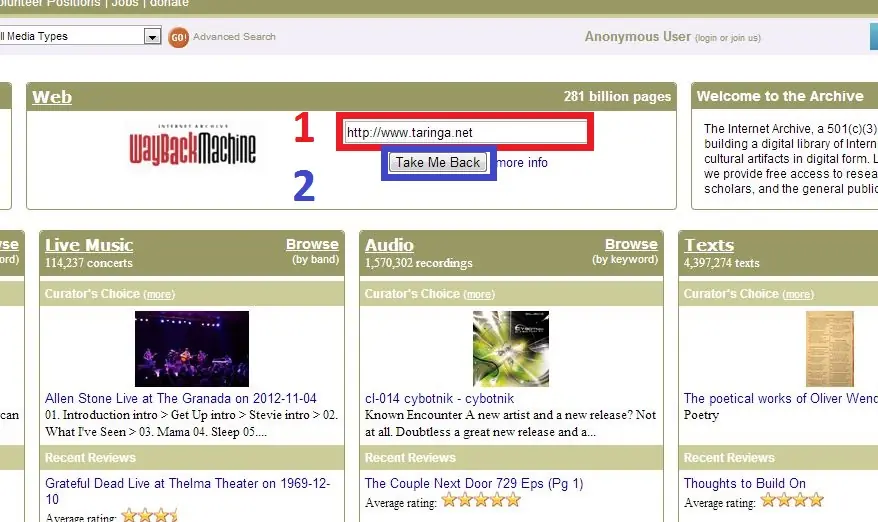Focus the Wayback Machine URL input field
This screenshot has height=522, width=878.
(465, 133)
